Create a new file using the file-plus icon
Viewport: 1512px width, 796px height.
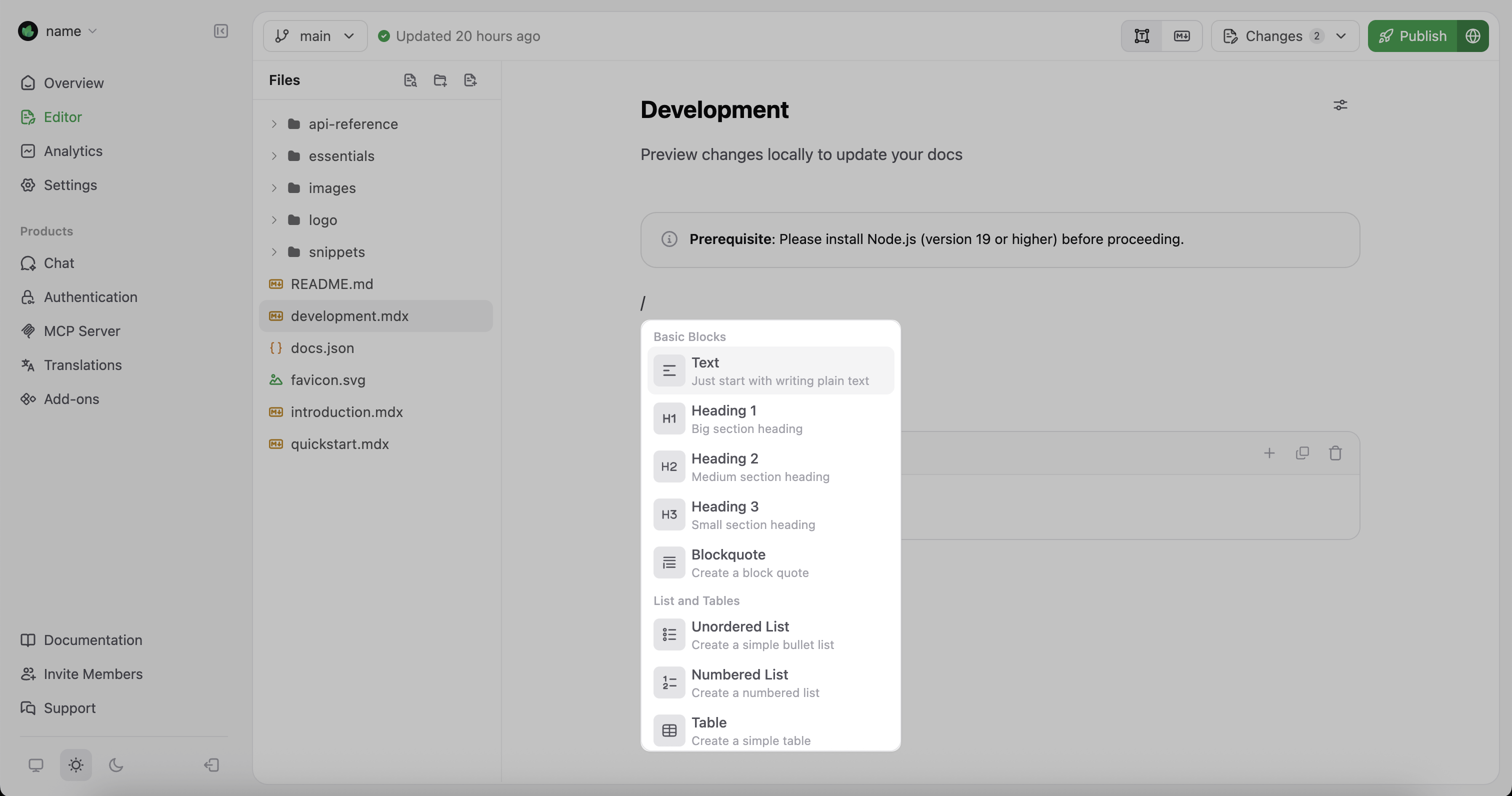(470, 80)
